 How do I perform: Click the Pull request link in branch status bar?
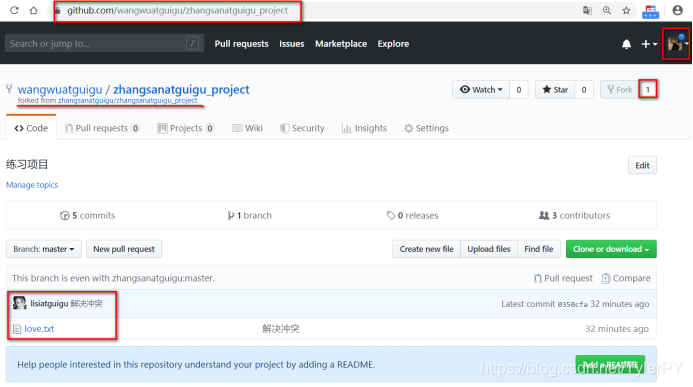563,278
